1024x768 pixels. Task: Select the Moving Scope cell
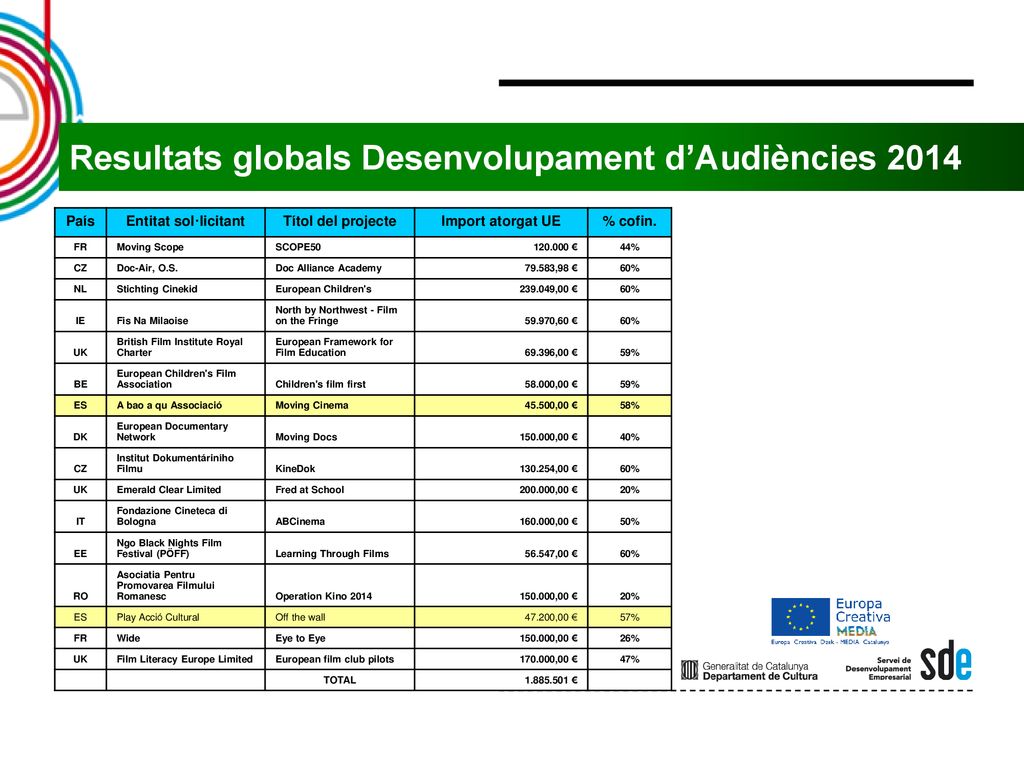pyautogui.click(x=185, y=247)
